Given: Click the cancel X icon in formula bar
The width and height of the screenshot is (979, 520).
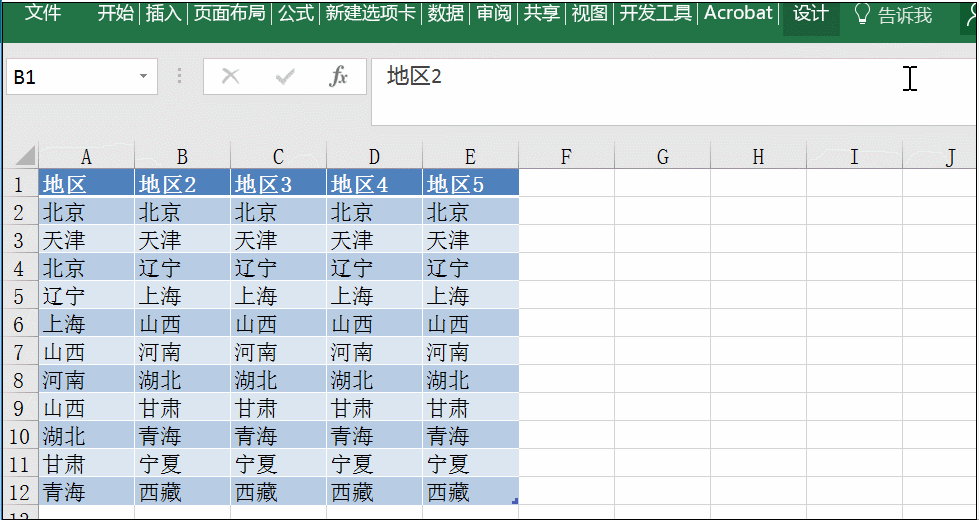Looking at the screenshot, I should (x=230, y=77).
